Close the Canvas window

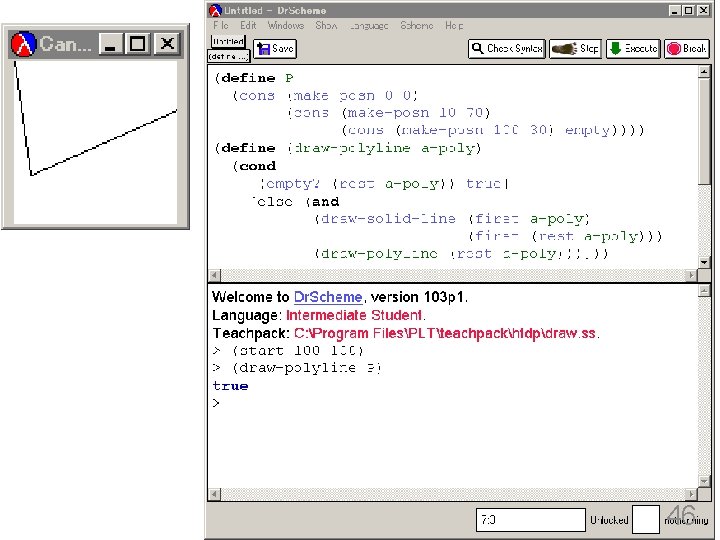167,45
